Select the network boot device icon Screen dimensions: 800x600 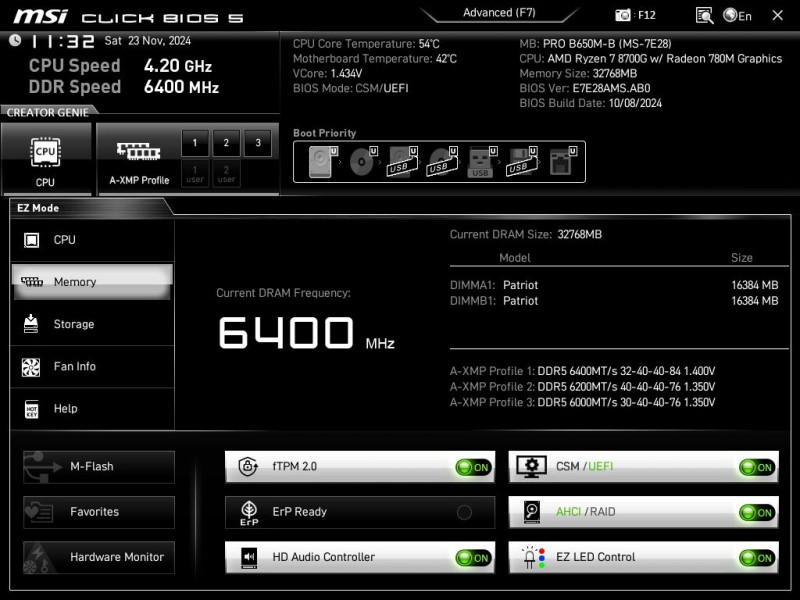click(x=562, y=162)
